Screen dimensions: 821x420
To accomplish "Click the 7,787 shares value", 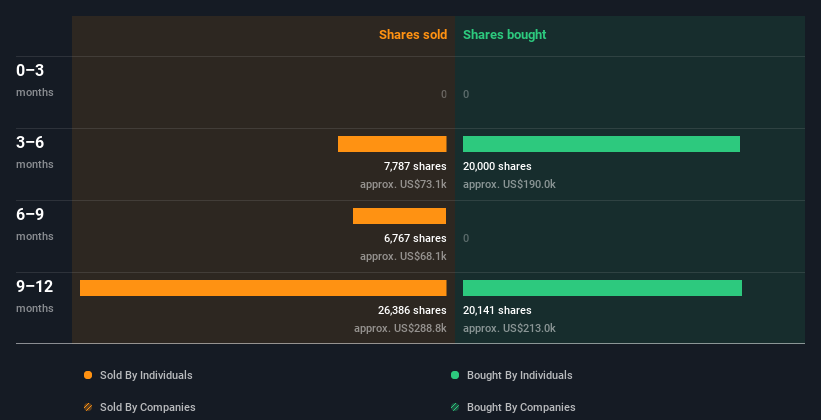I will (x=415, y=166).
